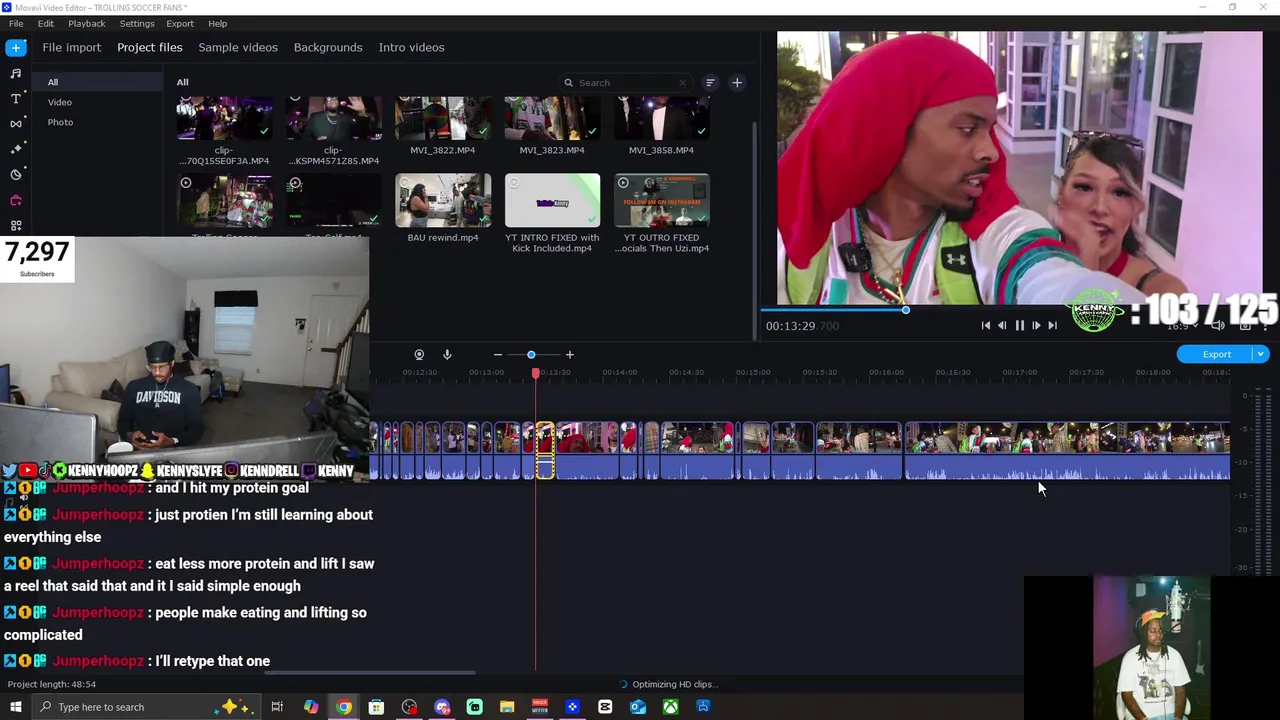Open Outlook from the taskbar
Viewport: 1280px width, 720px height.
tap(638, 707)
